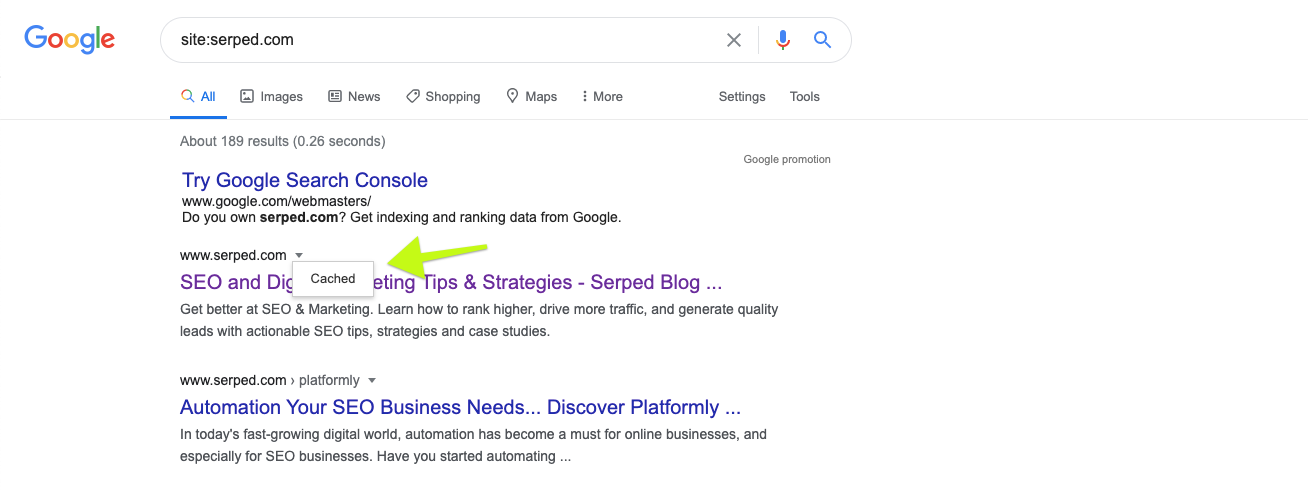The width and height of the screenshot is (1308, 490).
Task: Expand the arrow beside www.serped.com › platformly
Action: 372,381
